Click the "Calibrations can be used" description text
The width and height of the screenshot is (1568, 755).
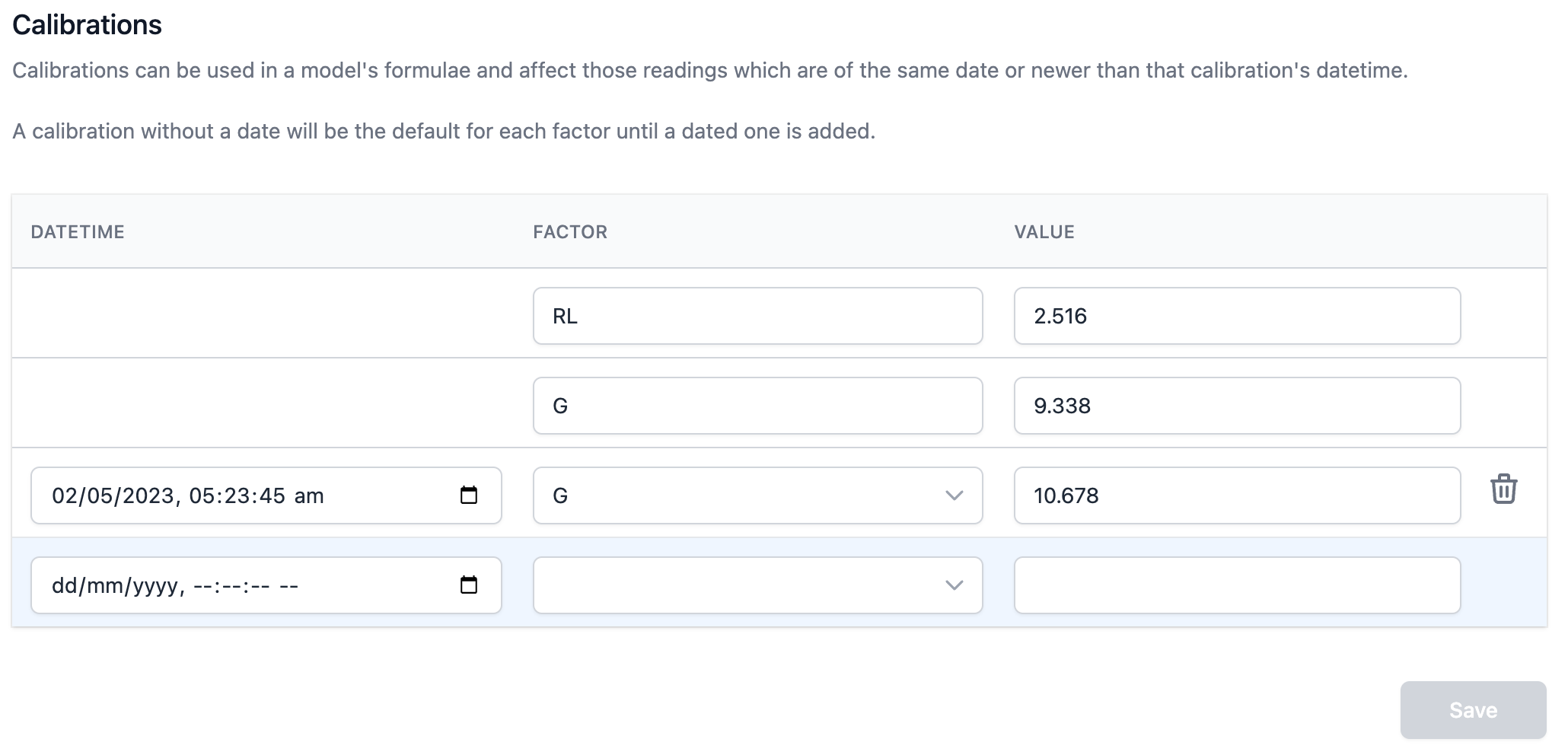709,71
